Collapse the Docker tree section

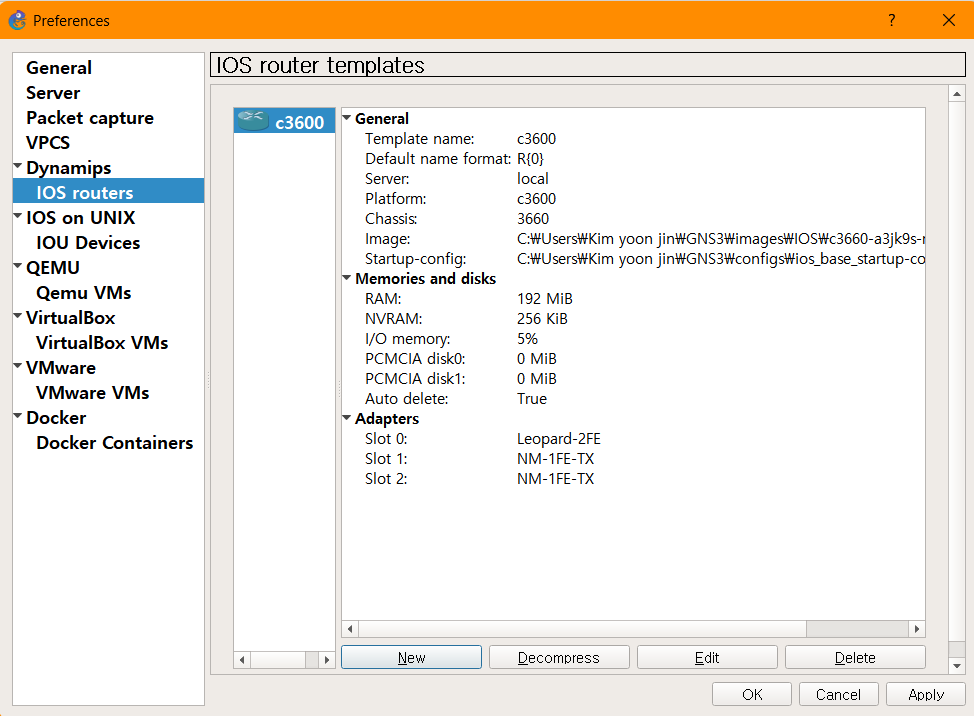coord(18,415)
